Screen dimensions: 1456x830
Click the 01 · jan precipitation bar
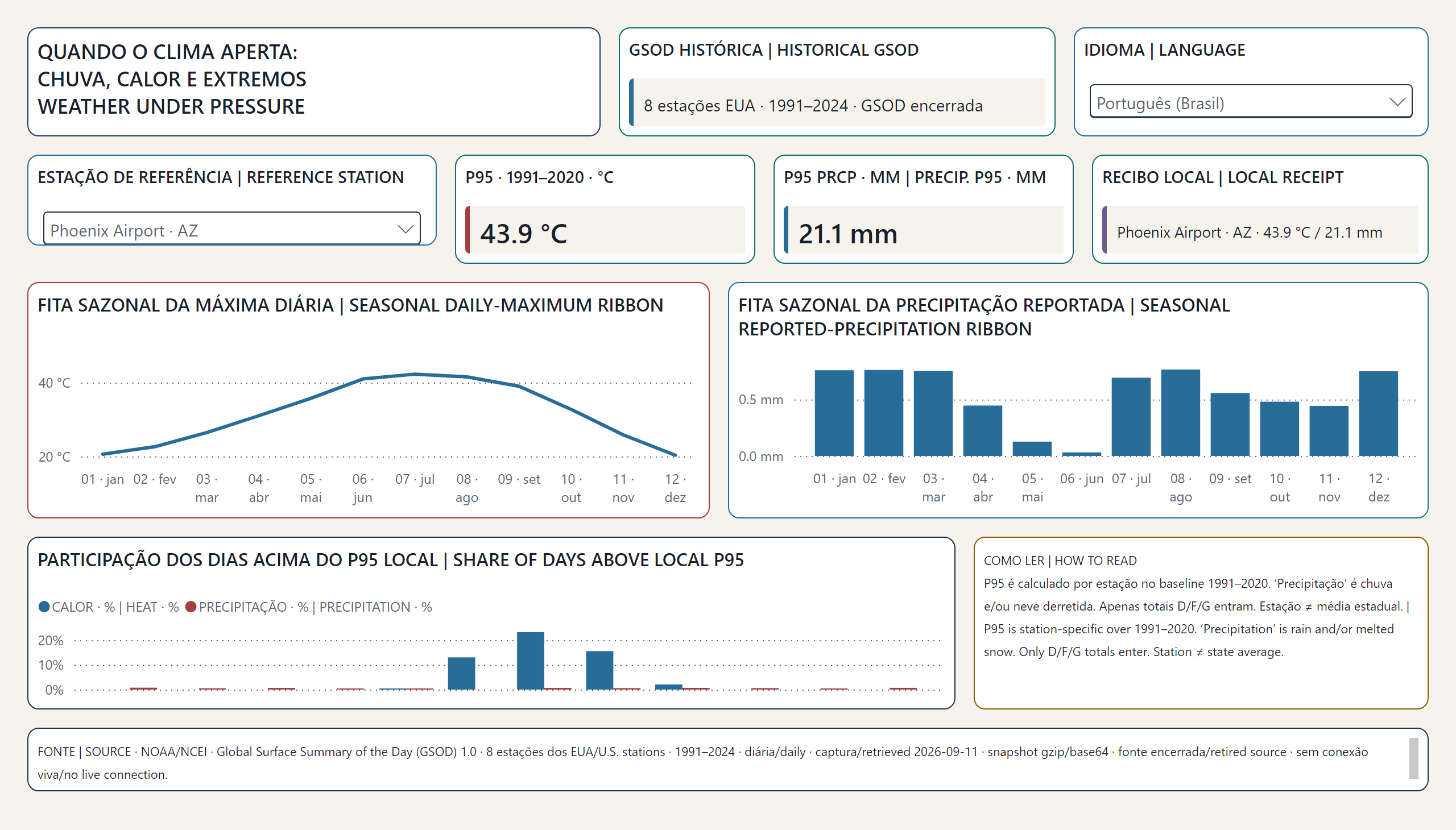pyautogui.click(x=834, y=413)
